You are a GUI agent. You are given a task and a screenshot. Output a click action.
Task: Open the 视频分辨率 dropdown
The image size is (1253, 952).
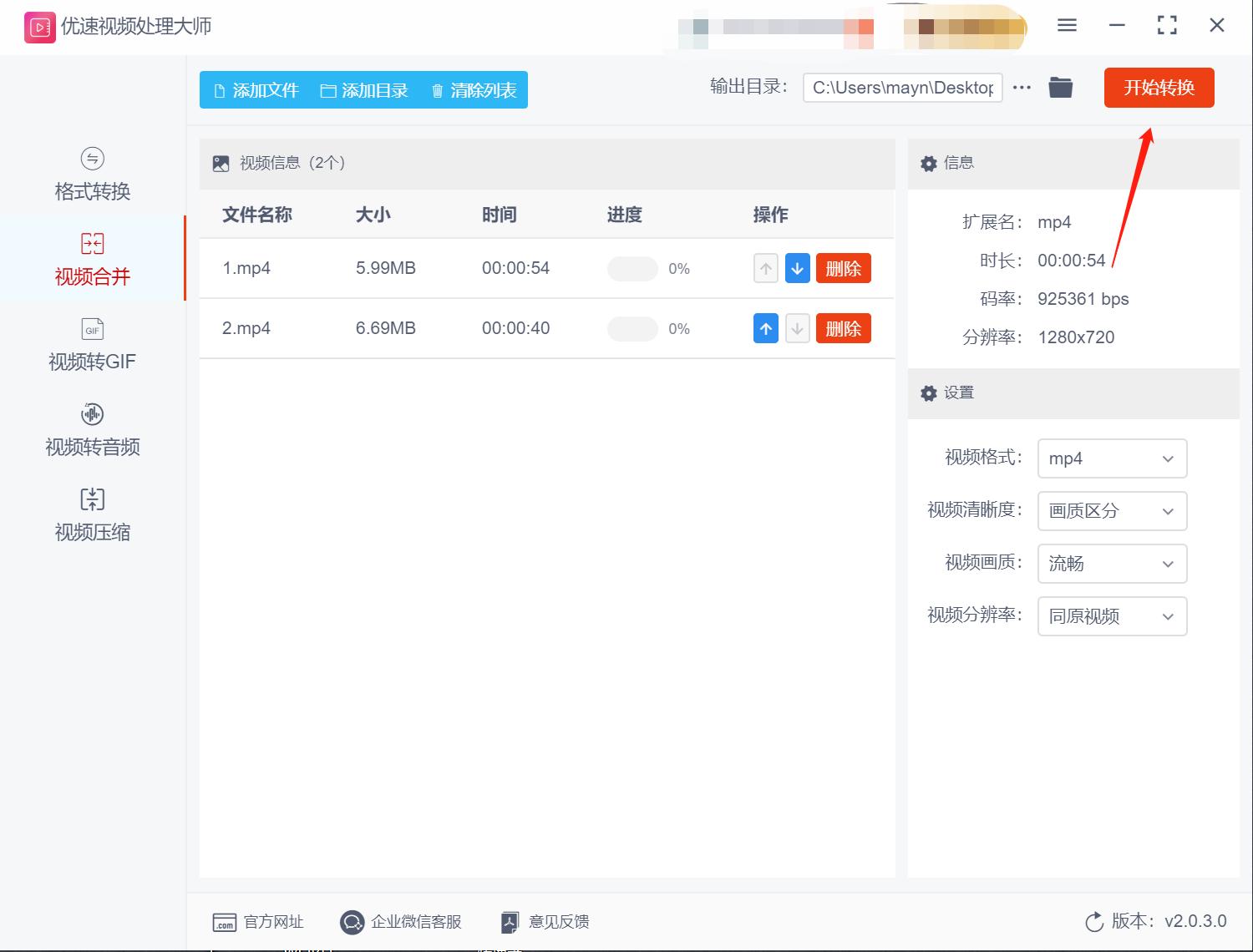[x=1112, y=616]
